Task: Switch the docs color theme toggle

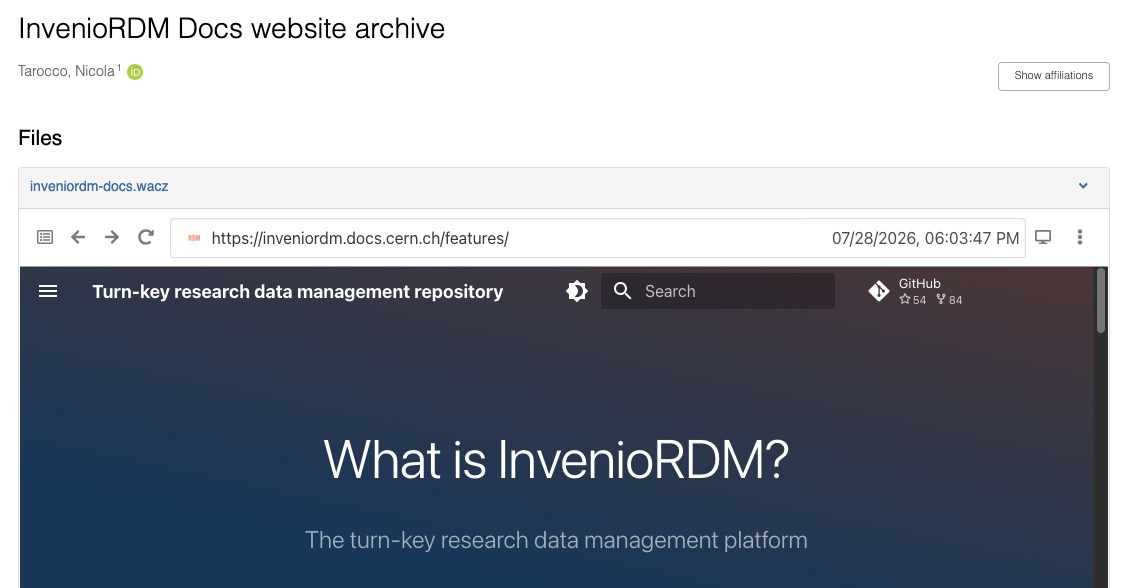Action: (x=576, y=291)
